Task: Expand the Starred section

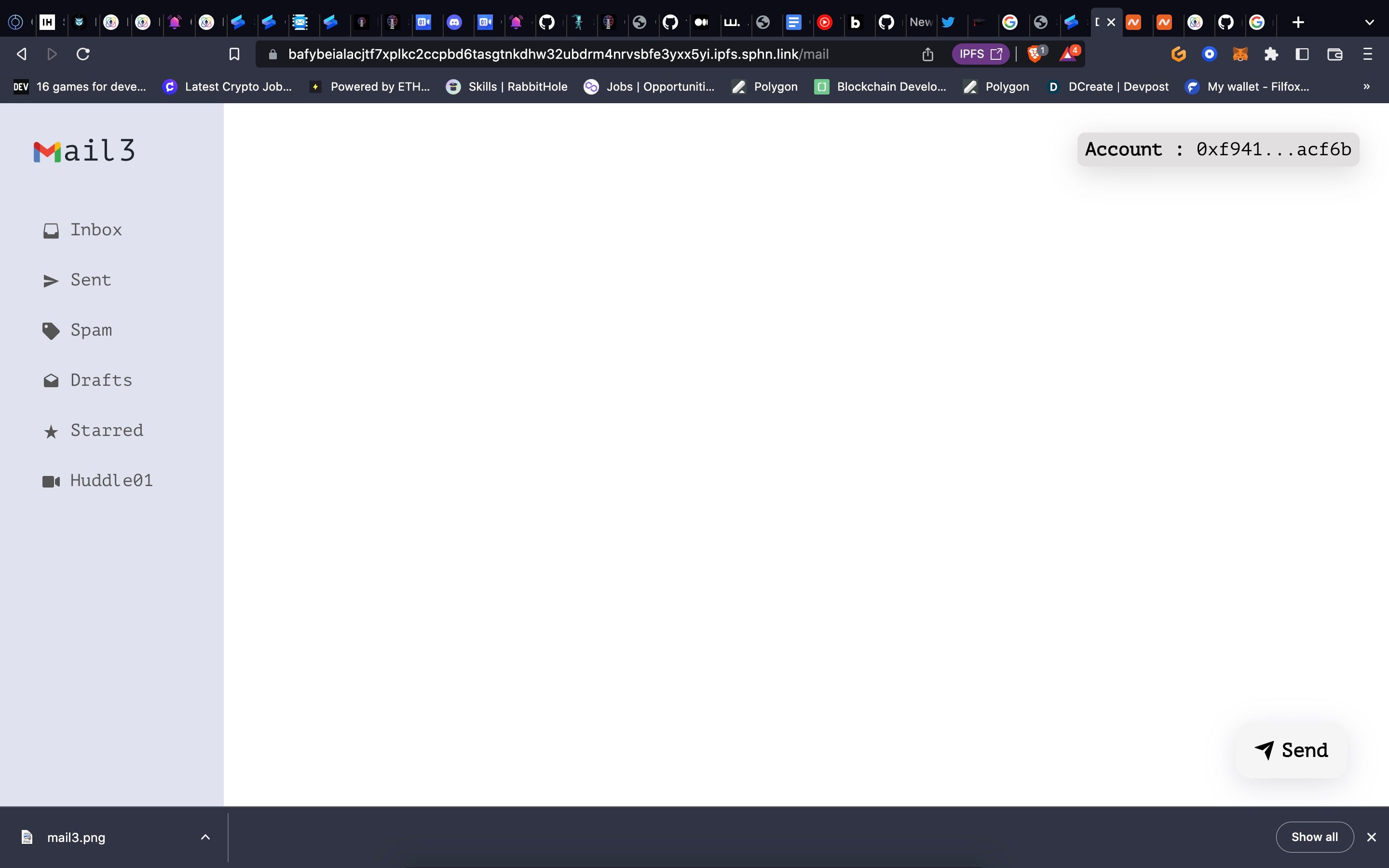Action: click(x=107, y=430)
